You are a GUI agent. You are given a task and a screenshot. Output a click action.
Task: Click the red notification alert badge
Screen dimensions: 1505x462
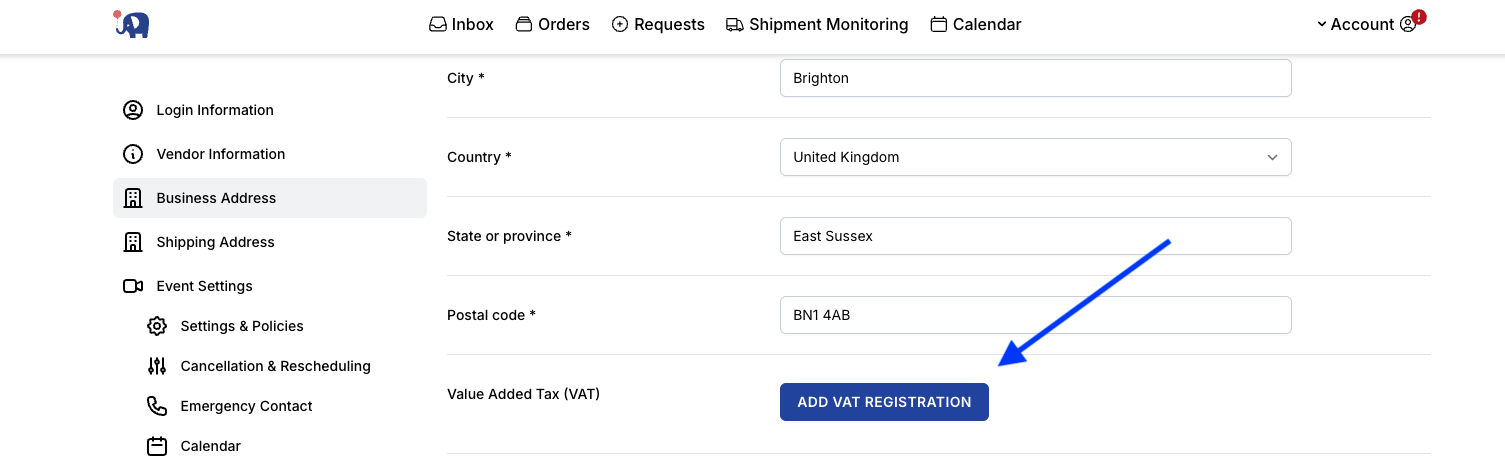coord(1419,16)
